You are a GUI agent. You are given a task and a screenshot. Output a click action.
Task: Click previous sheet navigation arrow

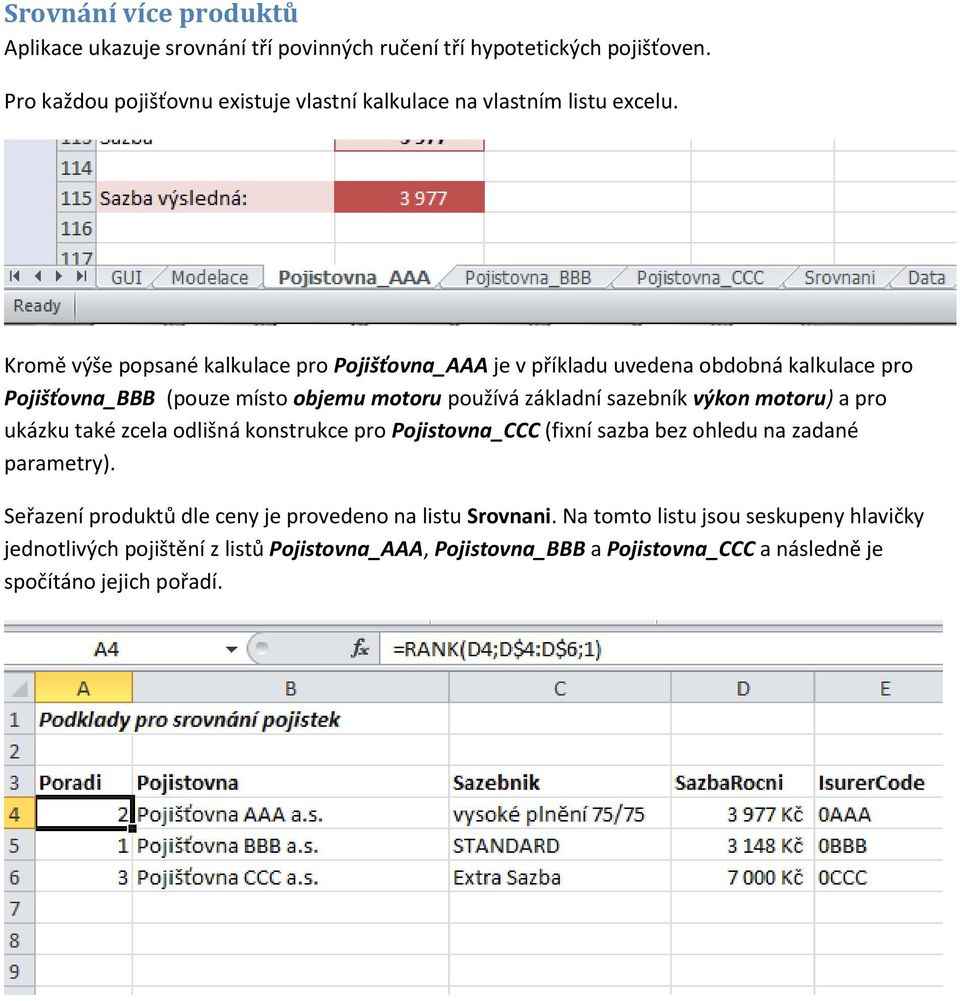click(38, 276)
